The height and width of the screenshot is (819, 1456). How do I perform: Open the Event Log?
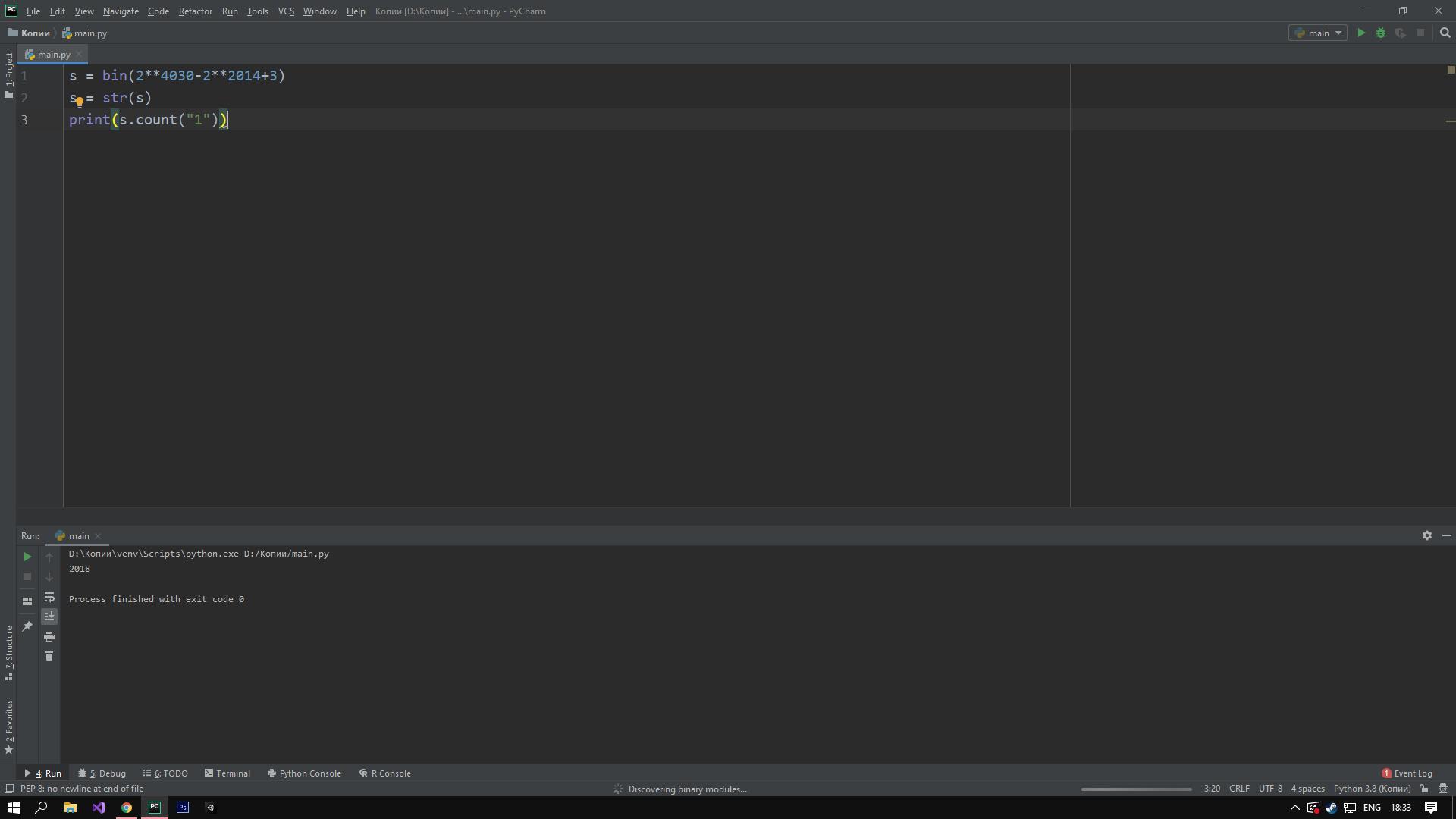[x=1407, y=773]
